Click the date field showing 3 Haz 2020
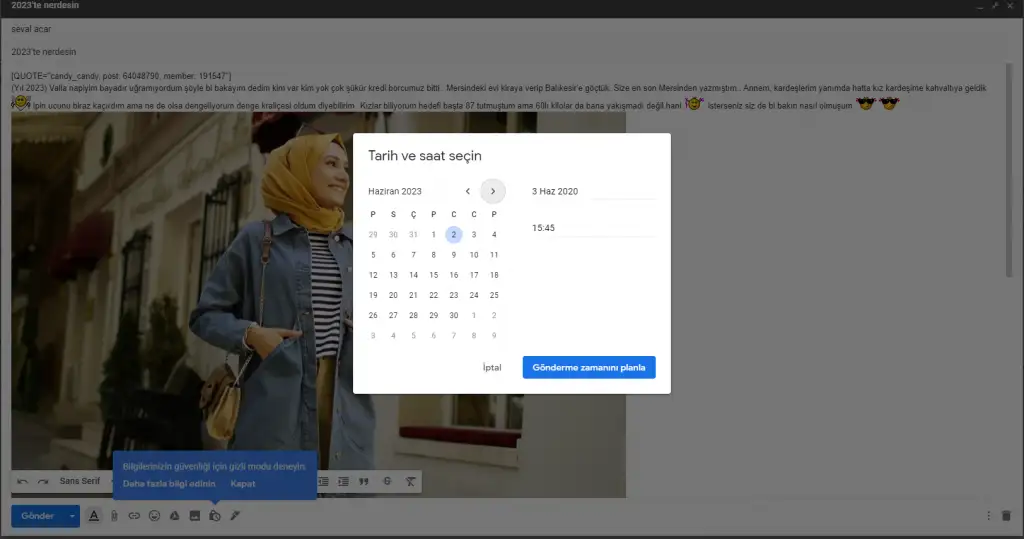The width and height of the screenshot is (1024, 539). click(x=592, y=191)
